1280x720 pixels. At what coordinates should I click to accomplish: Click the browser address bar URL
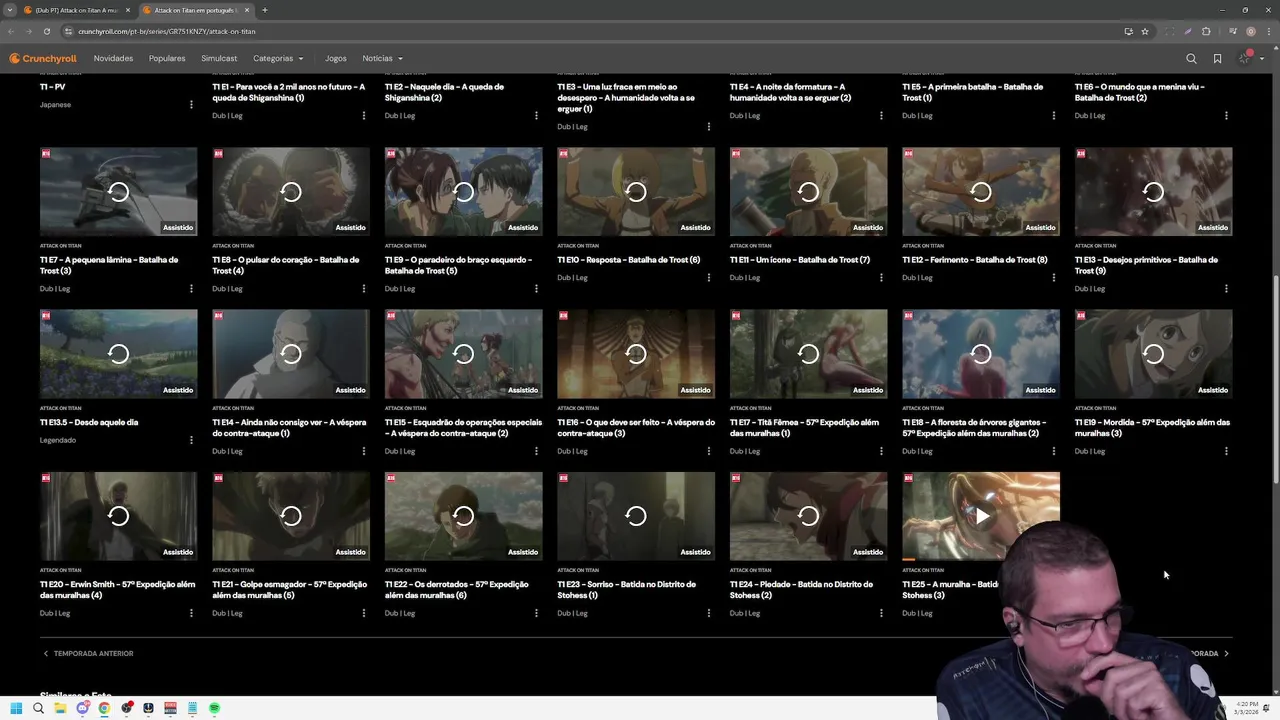(x=166, y=31)
